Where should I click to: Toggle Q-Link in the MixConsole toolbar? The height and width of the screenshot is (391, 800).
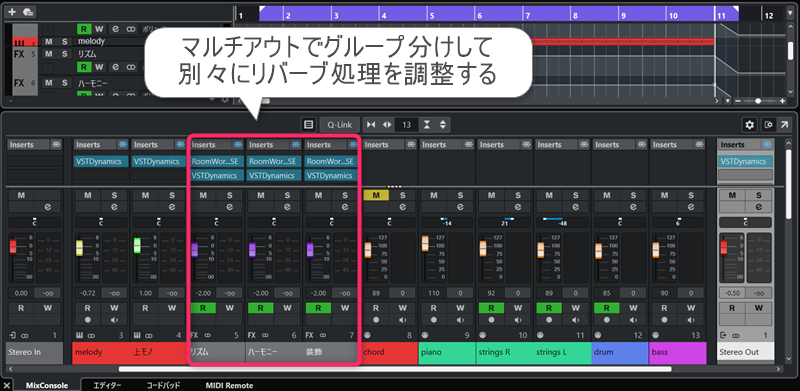pyautogui.click(x=339, y=125)
